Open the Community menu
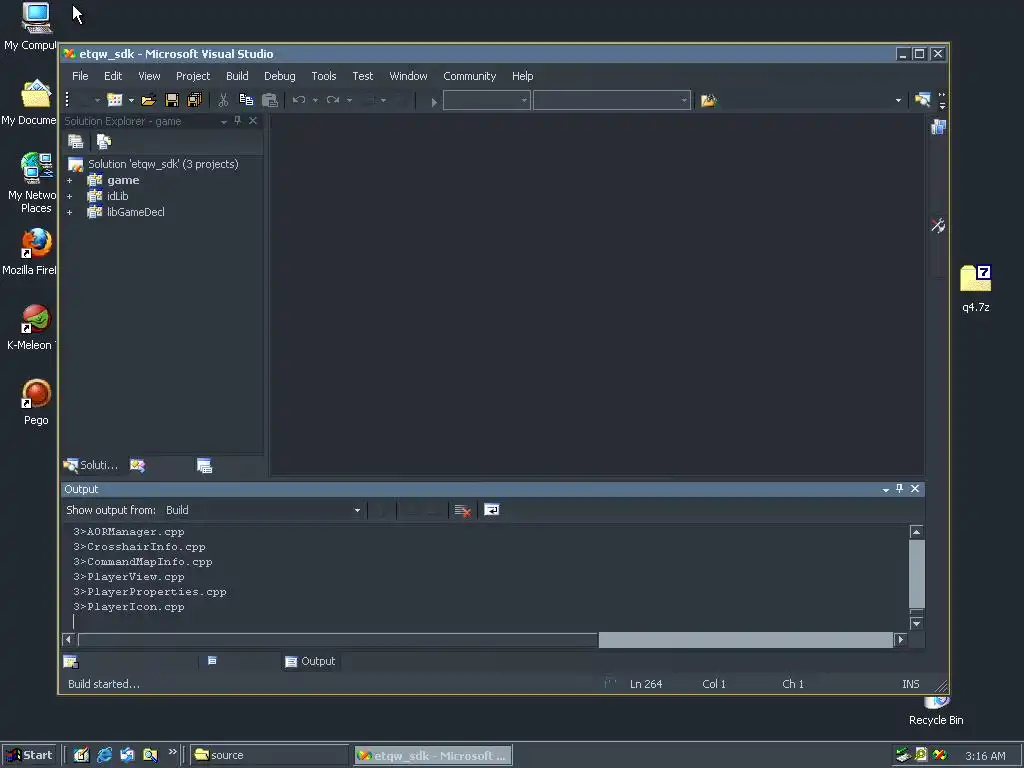 point(470,76)
